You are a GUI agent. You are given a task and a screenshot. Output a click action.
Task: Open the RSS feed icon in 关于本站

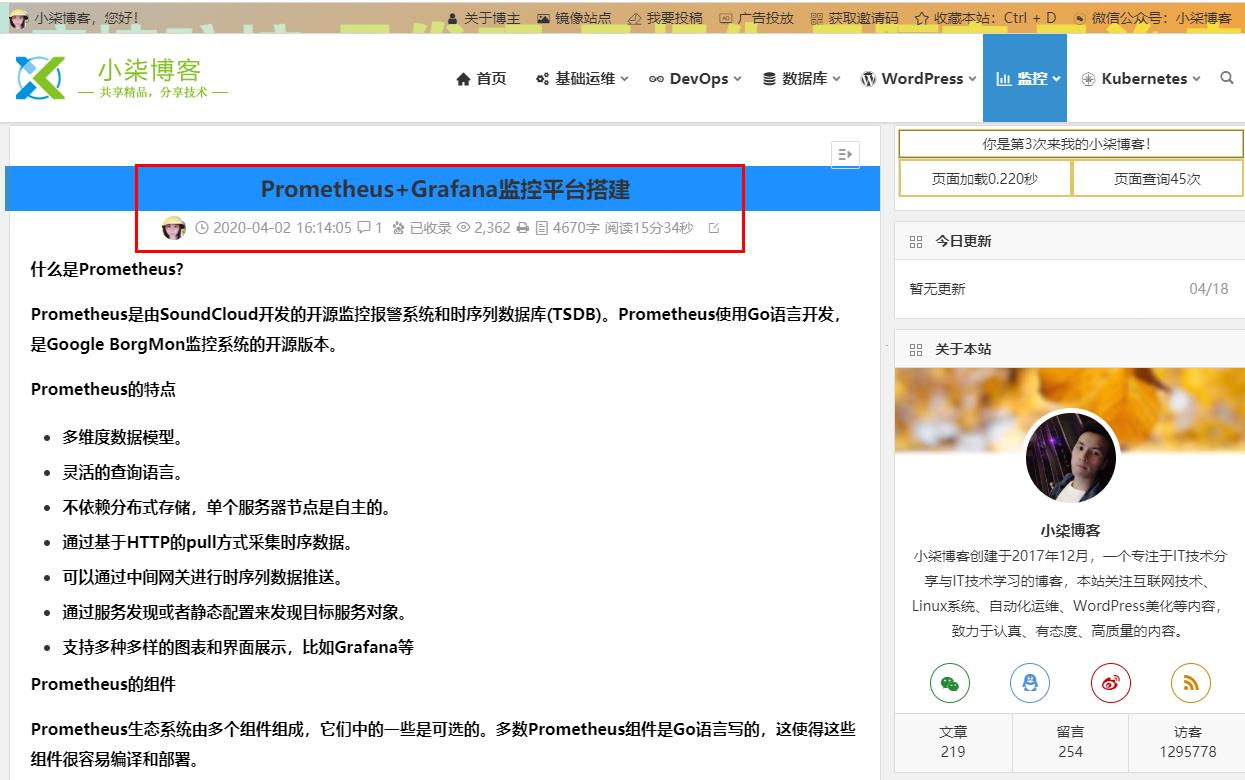point(1191,683)
